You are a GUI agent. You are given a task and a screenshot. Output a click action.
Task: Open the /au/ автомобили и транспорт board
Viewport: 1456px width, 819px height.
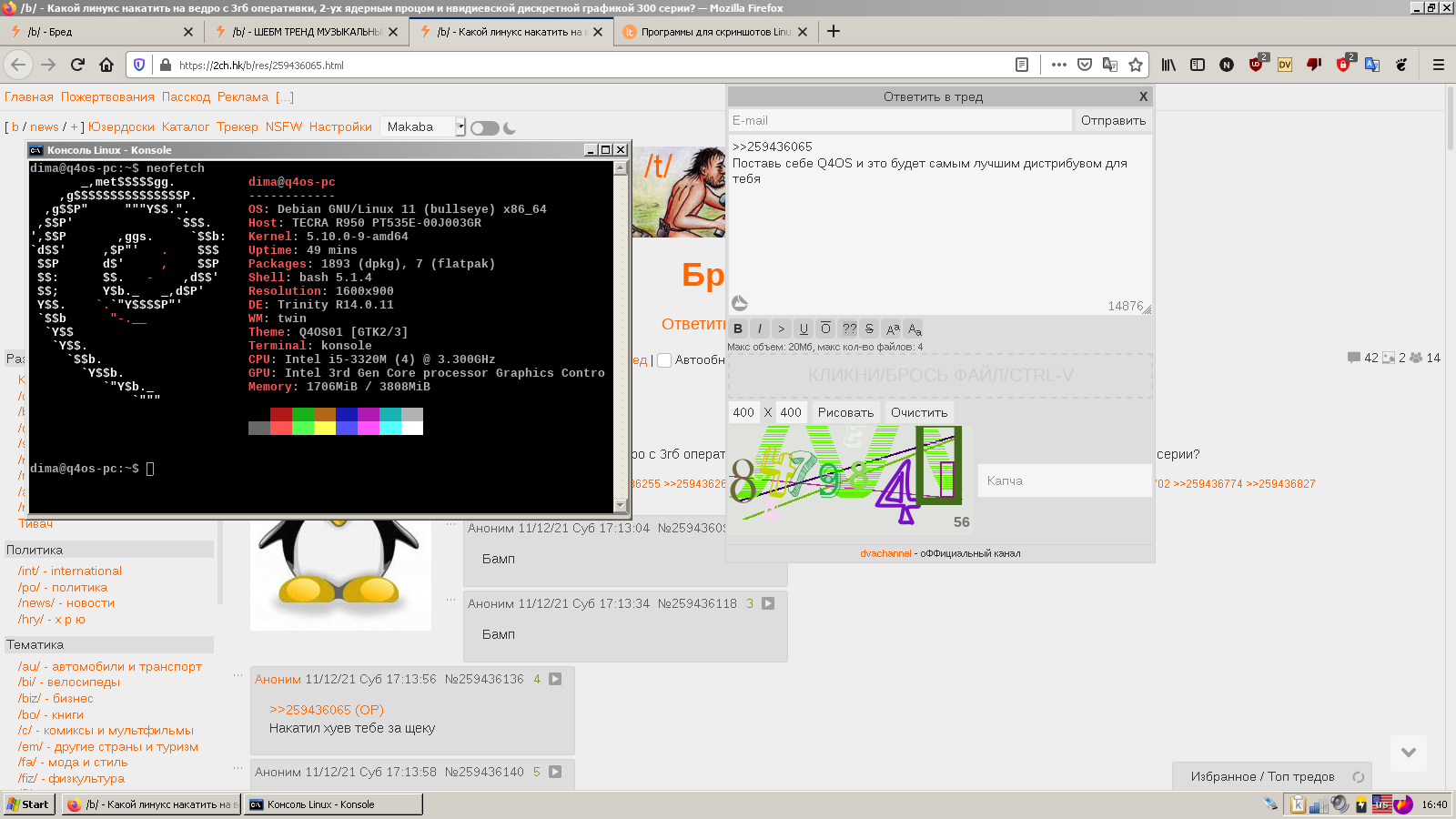coord(110,666)
